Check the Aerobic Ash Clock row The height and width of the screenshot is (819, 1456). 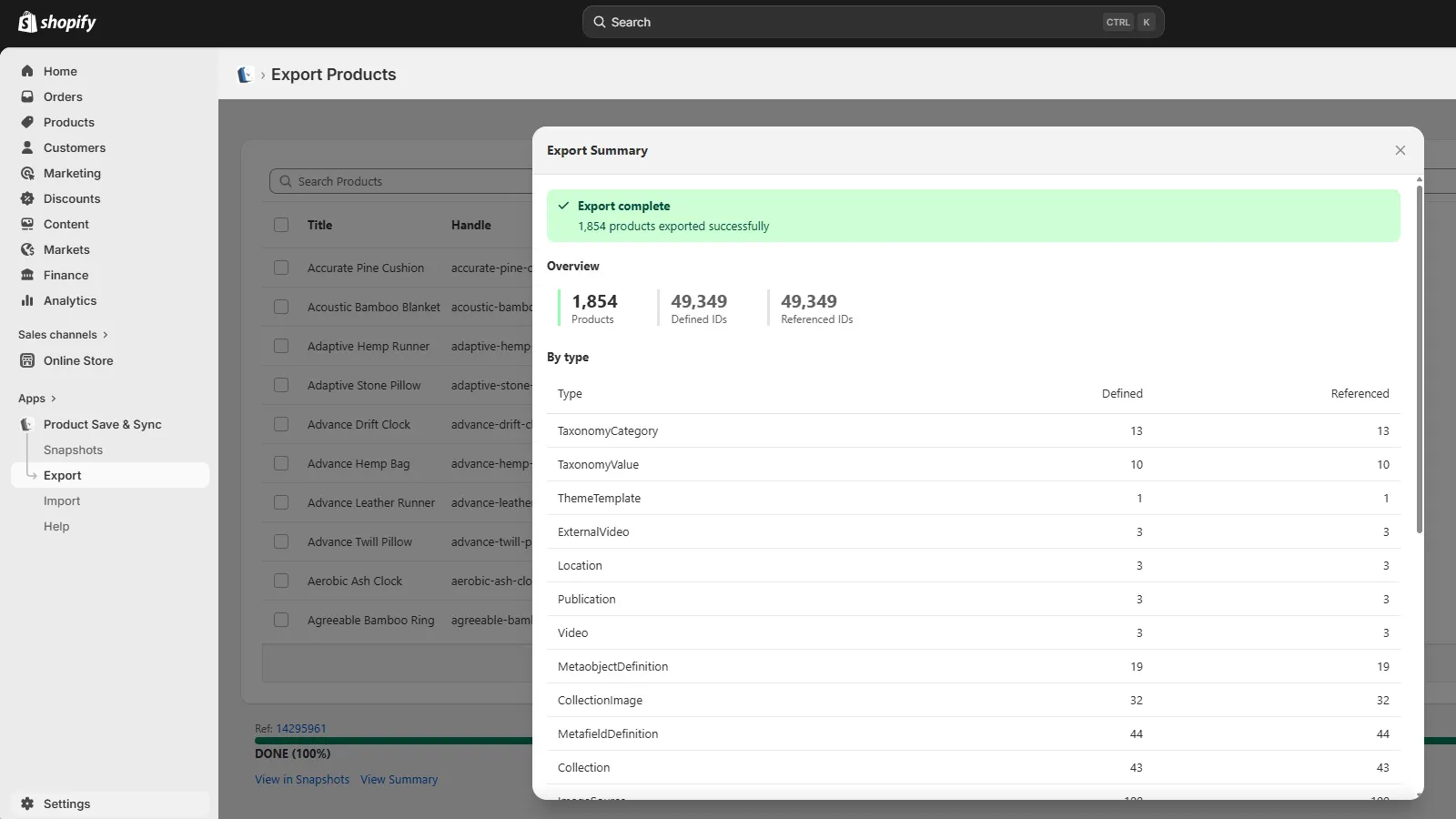[x=281, y=581]
